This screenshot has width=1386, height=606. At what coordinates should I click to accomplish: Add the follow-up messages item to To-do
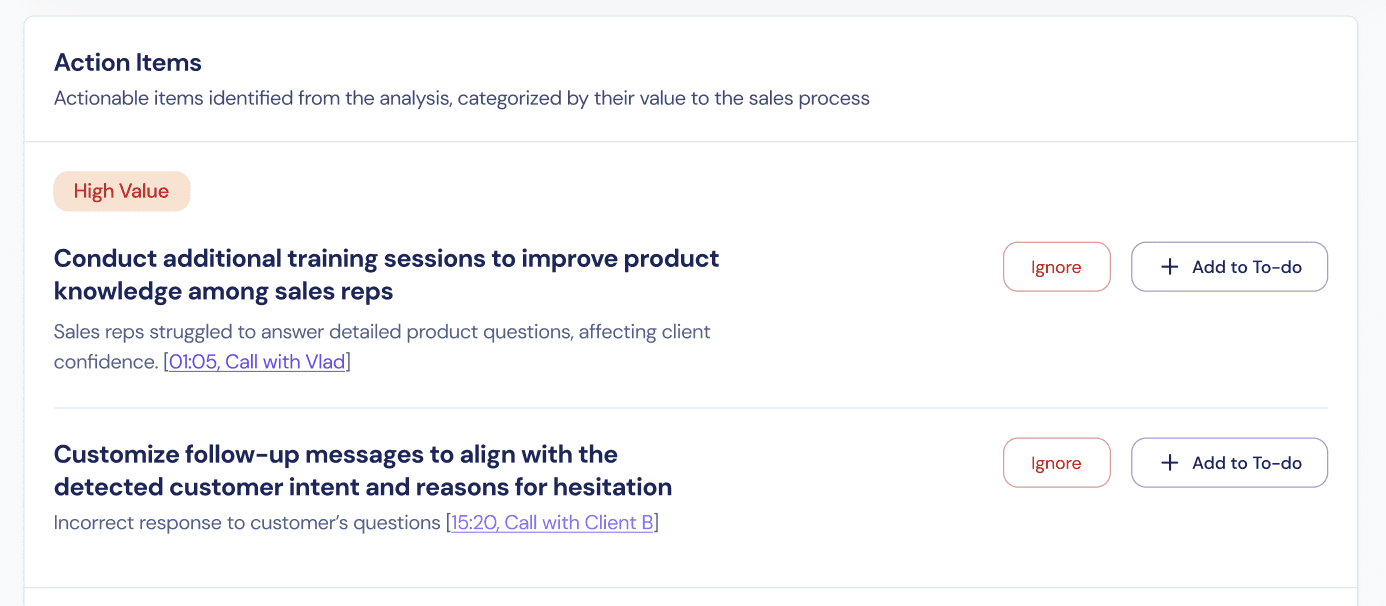pos(1229,463)
